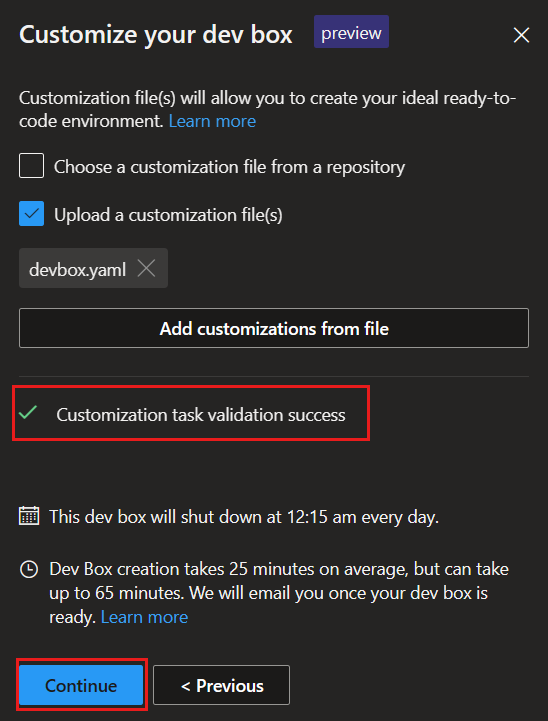Click the 'Upload a customization file(s)' label text
Viewport: 548px width, 721px height.
tap(168, 215)
